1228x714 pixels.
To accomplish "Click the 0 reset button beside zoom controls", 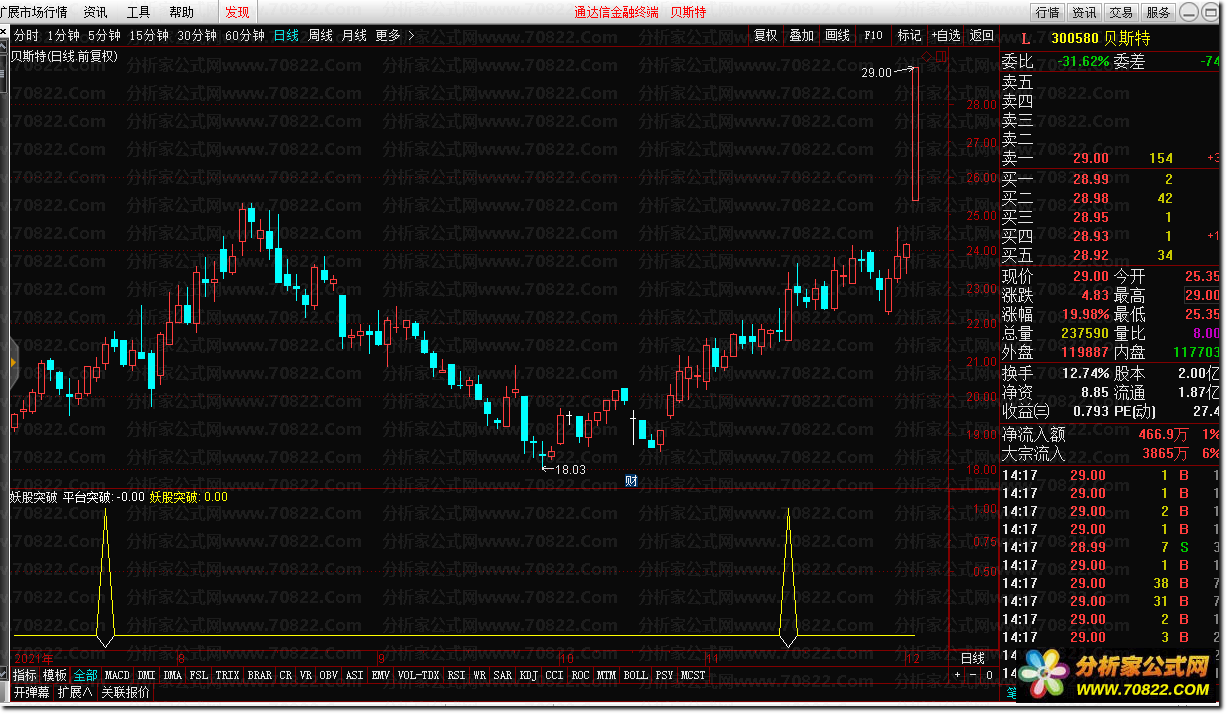I will click(x=989, y=675).
